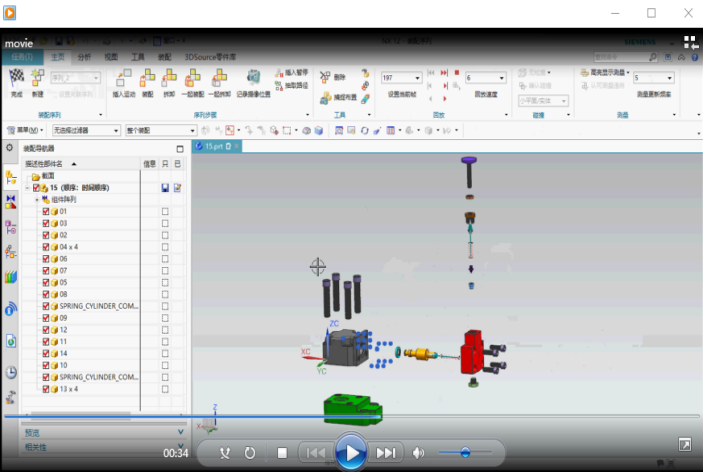
Task: Adjust the player volume slider
Action: tap(465, 452)
